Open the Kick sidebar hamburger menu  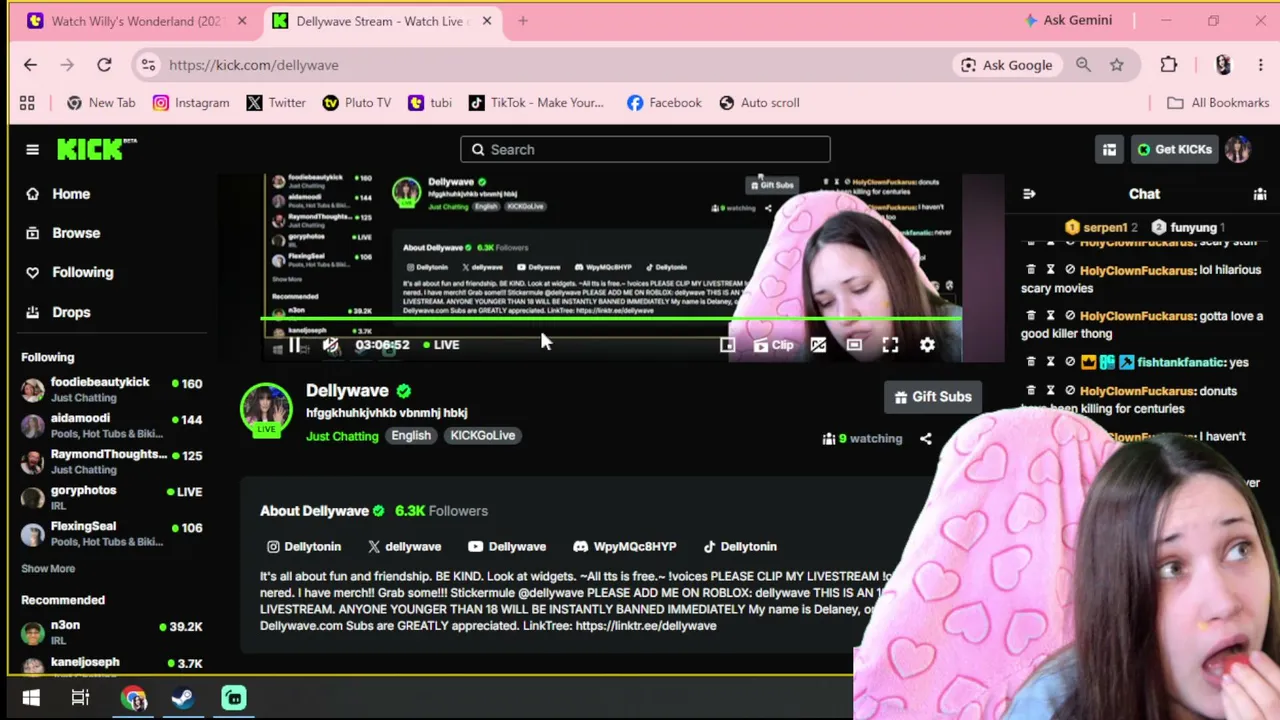coord(32,150)
